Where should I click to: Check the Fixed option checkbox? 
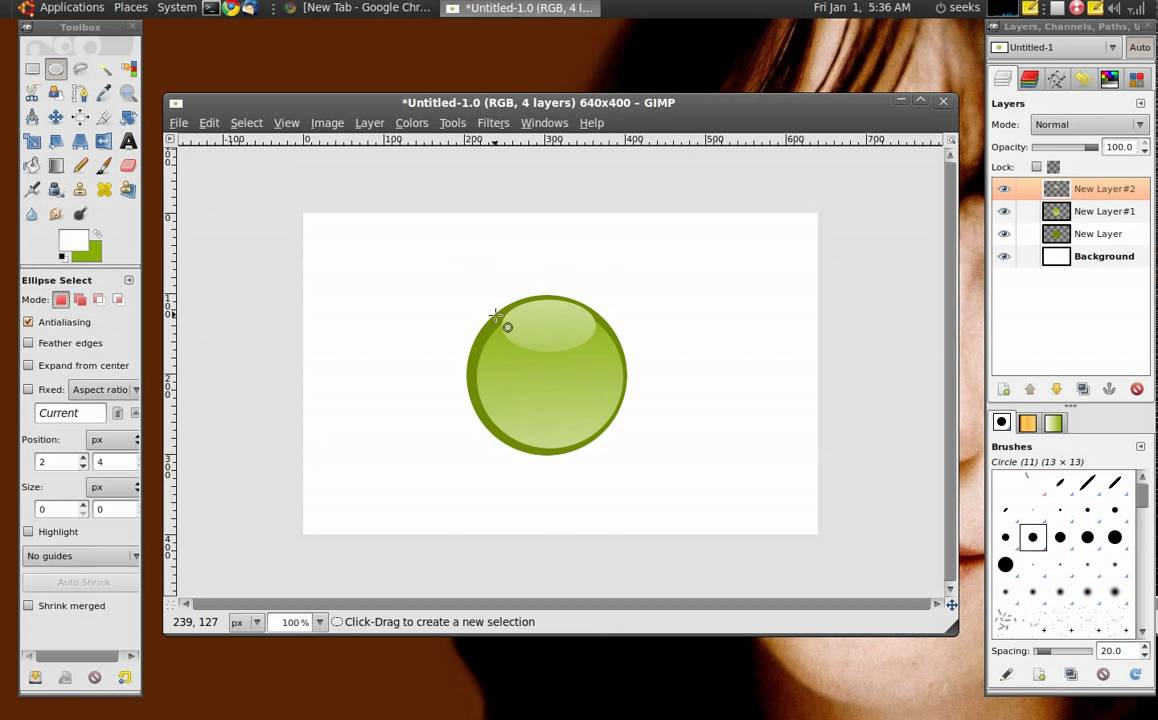(x=28, y=389)
